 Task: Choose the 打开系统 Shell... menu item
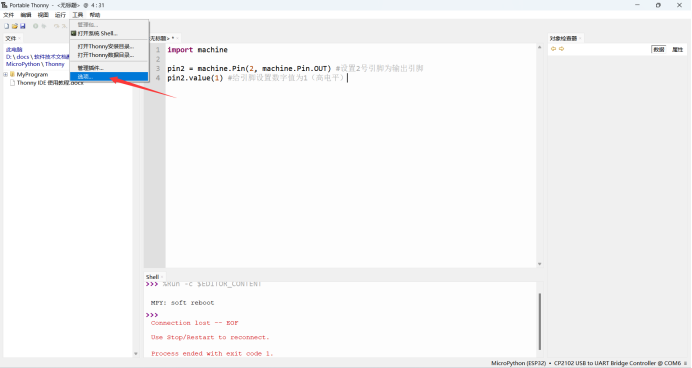point(98,33)
